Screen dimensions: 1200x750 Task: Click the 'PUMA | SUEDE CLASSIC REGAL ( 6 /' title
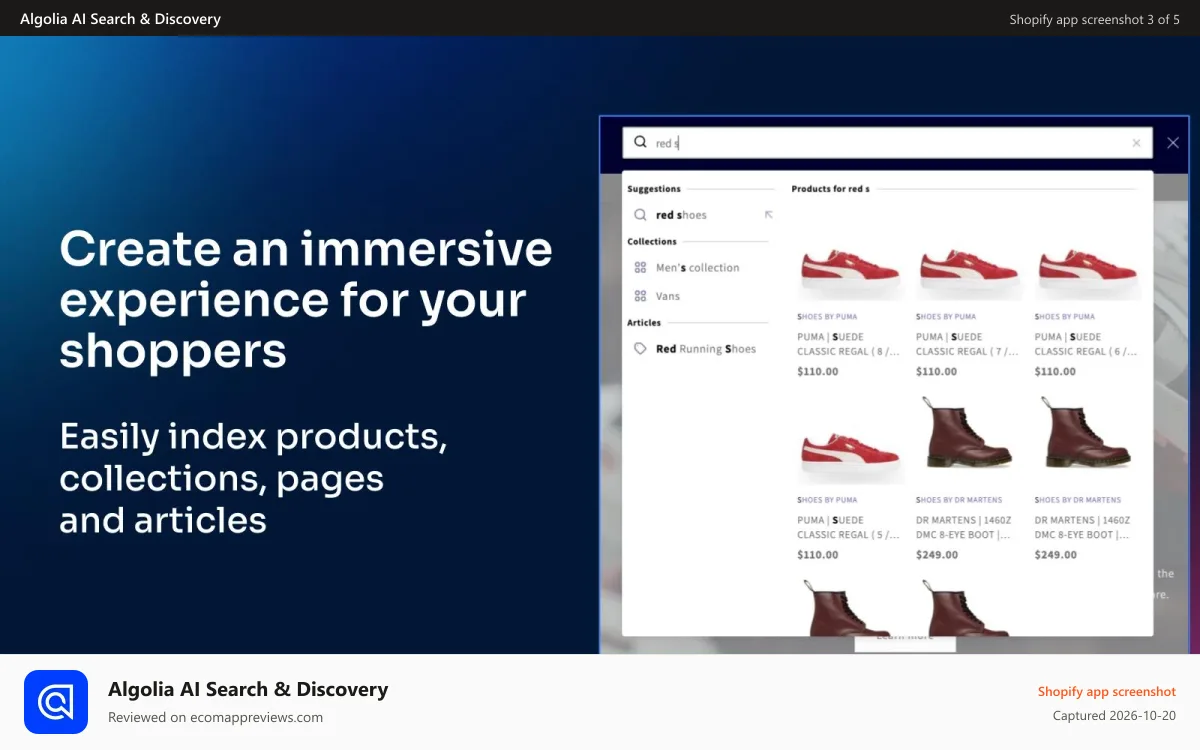coord(1086,344)
